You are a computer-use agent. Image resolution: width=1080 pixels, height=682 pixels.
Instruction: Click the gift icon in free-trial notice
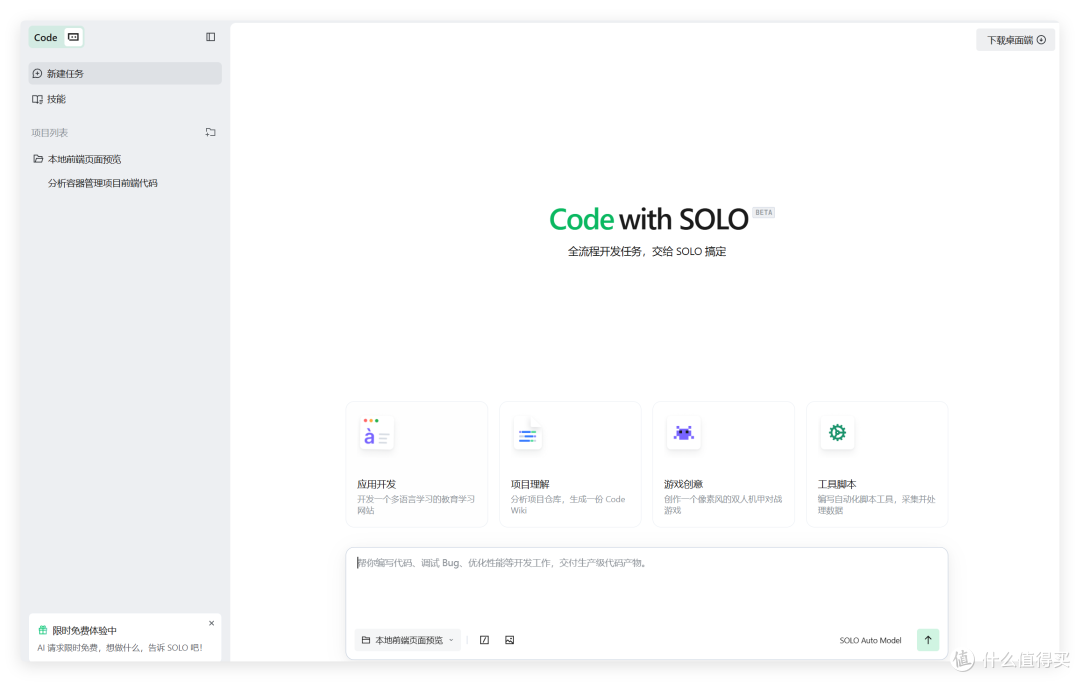pyautogui.click(x=43, y=630)
